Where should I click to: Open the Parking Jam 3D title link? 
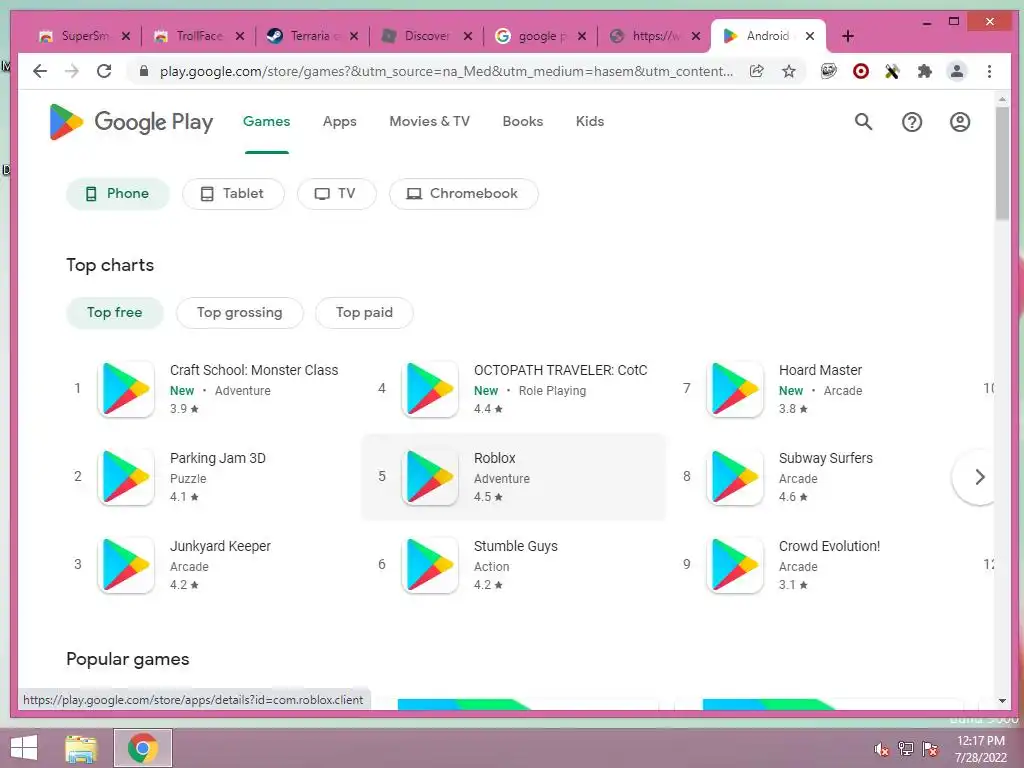point(217,458)
